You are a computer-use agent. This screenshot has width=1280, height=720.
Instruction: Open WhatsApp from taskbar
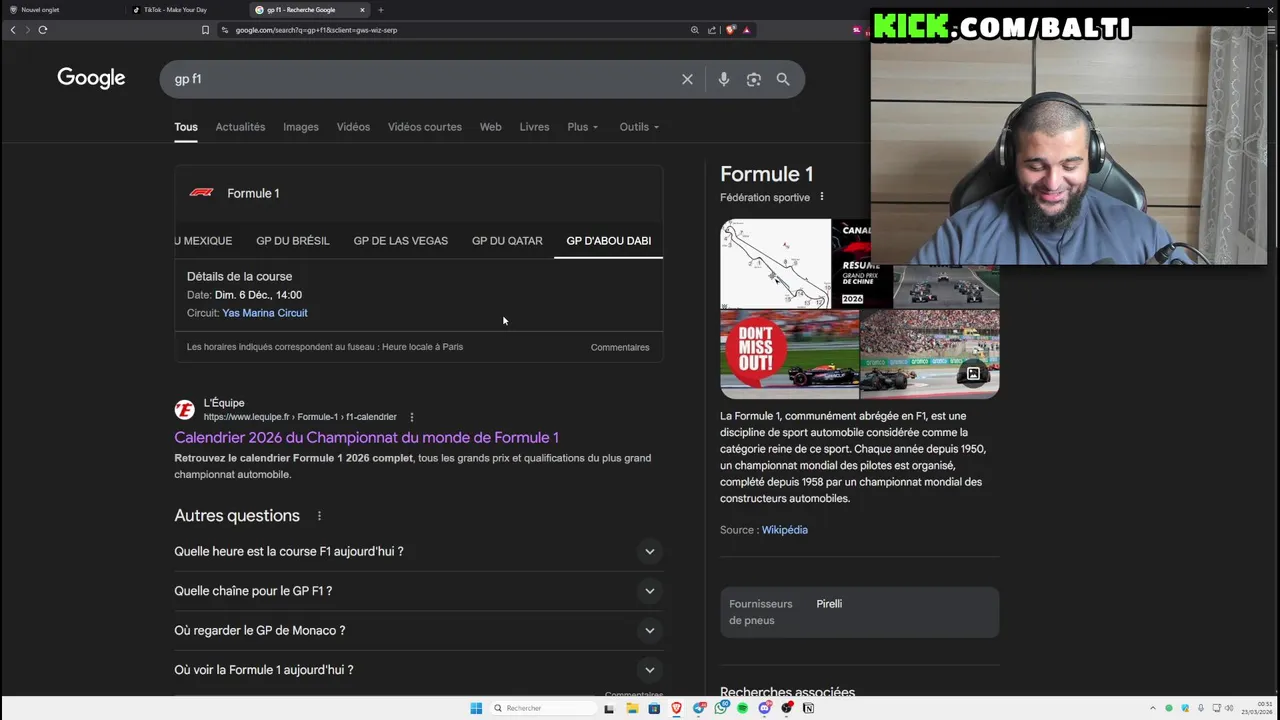pos(721,708)
